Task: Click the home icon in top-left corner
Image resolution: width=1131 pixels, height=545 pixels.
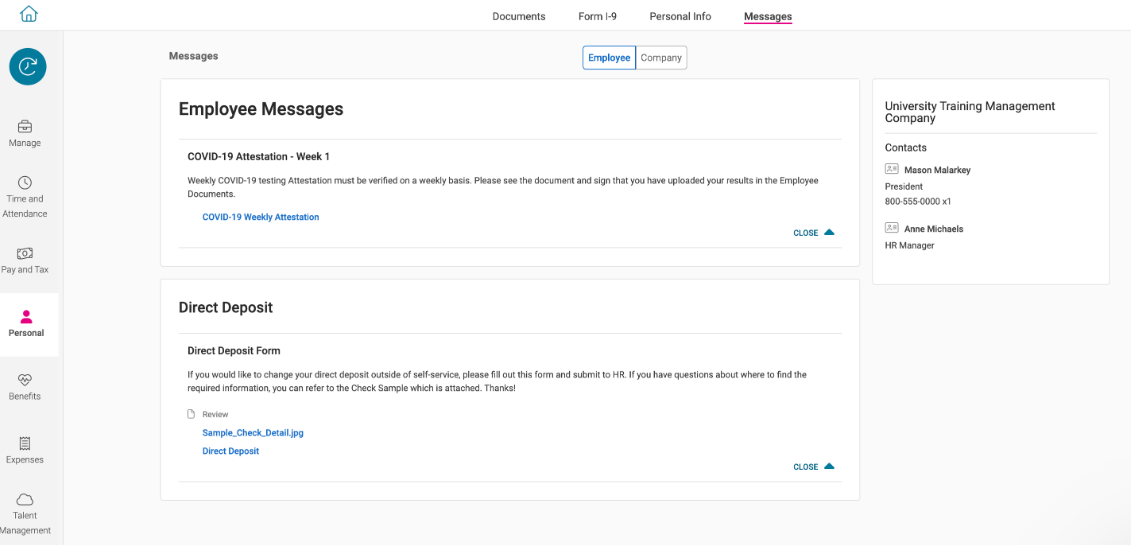Action: pyautogui.click(x=28, y=14)
